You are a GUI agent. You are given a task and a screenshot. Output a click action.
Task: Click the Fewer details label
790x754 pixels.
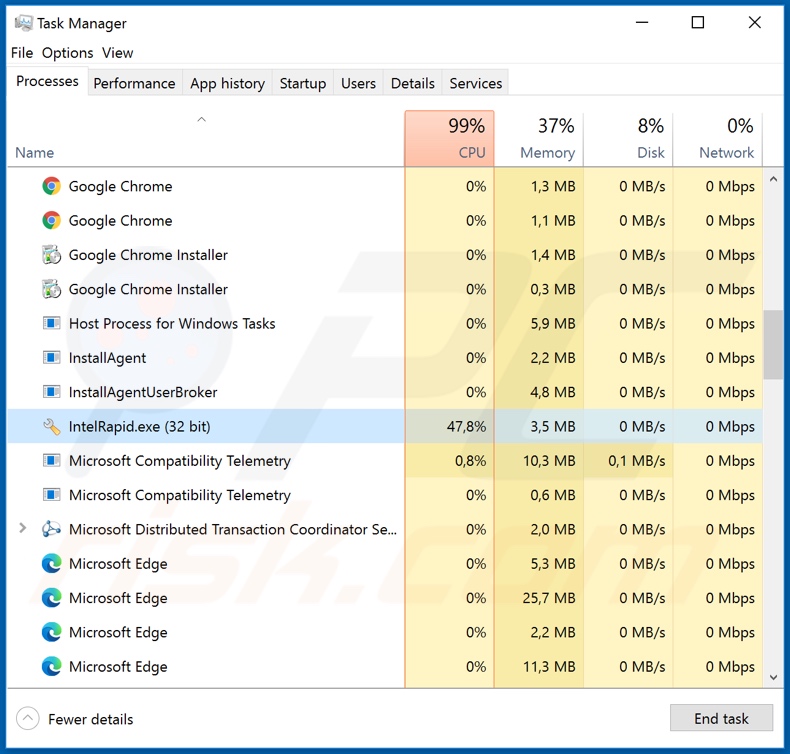coord(91,719)
